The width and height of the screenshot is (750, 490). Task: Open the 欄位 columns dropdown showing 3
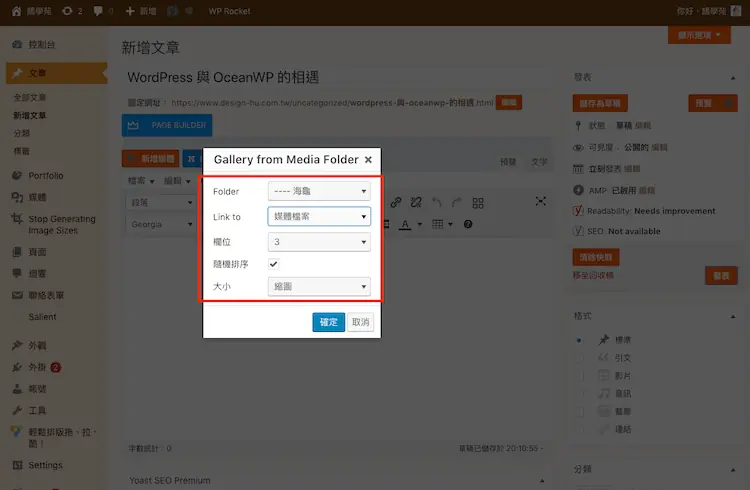pyautogui.click(x=319, y=242)
